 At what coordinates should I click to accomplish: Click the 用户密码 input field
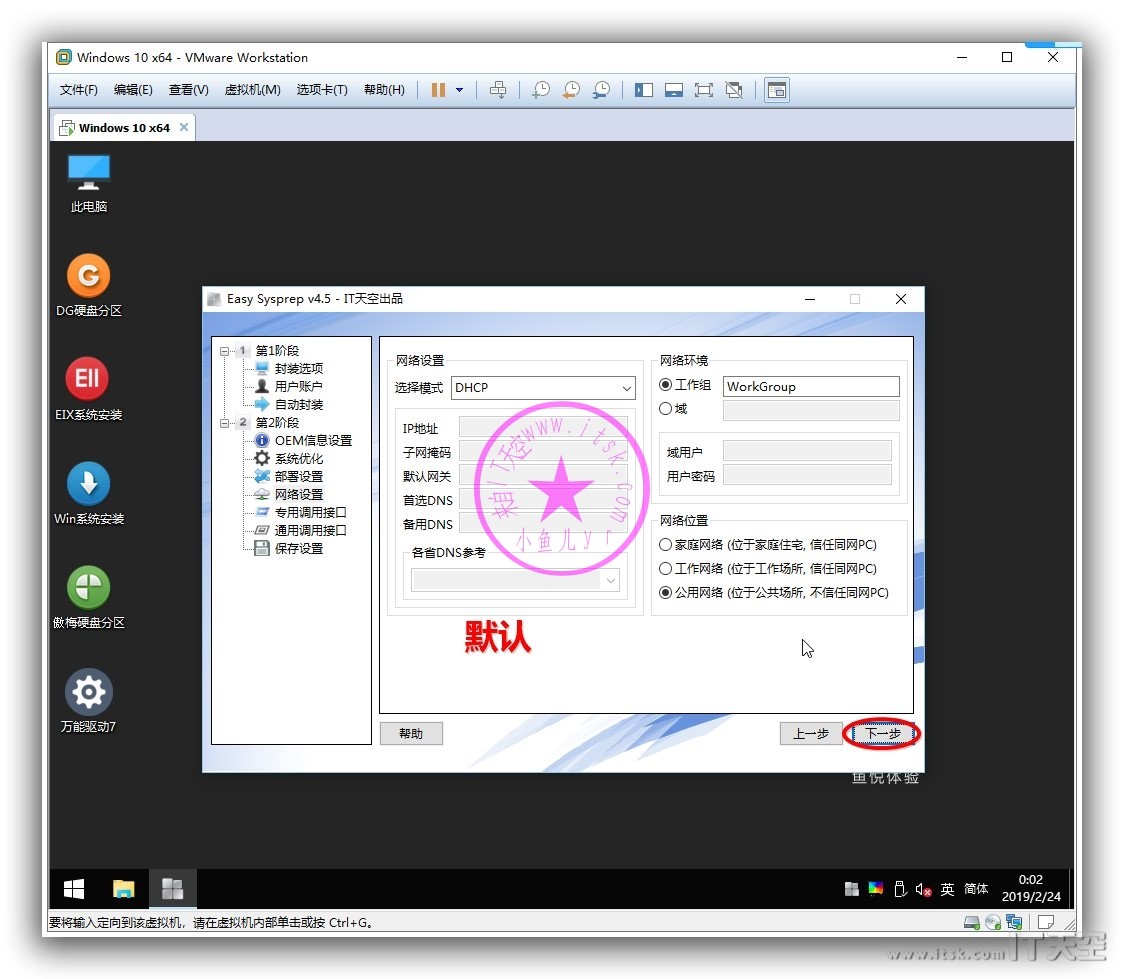tap(807, 474)
